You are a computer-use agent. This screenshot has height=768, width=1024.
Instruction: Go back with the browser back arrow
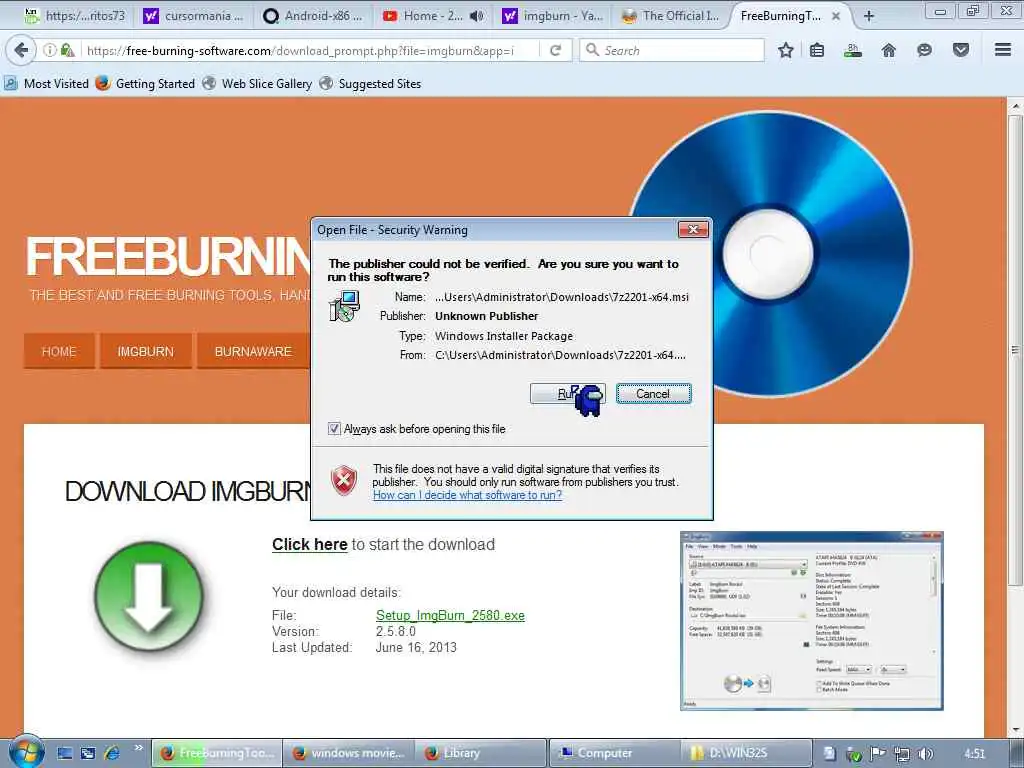pos(21,50)
